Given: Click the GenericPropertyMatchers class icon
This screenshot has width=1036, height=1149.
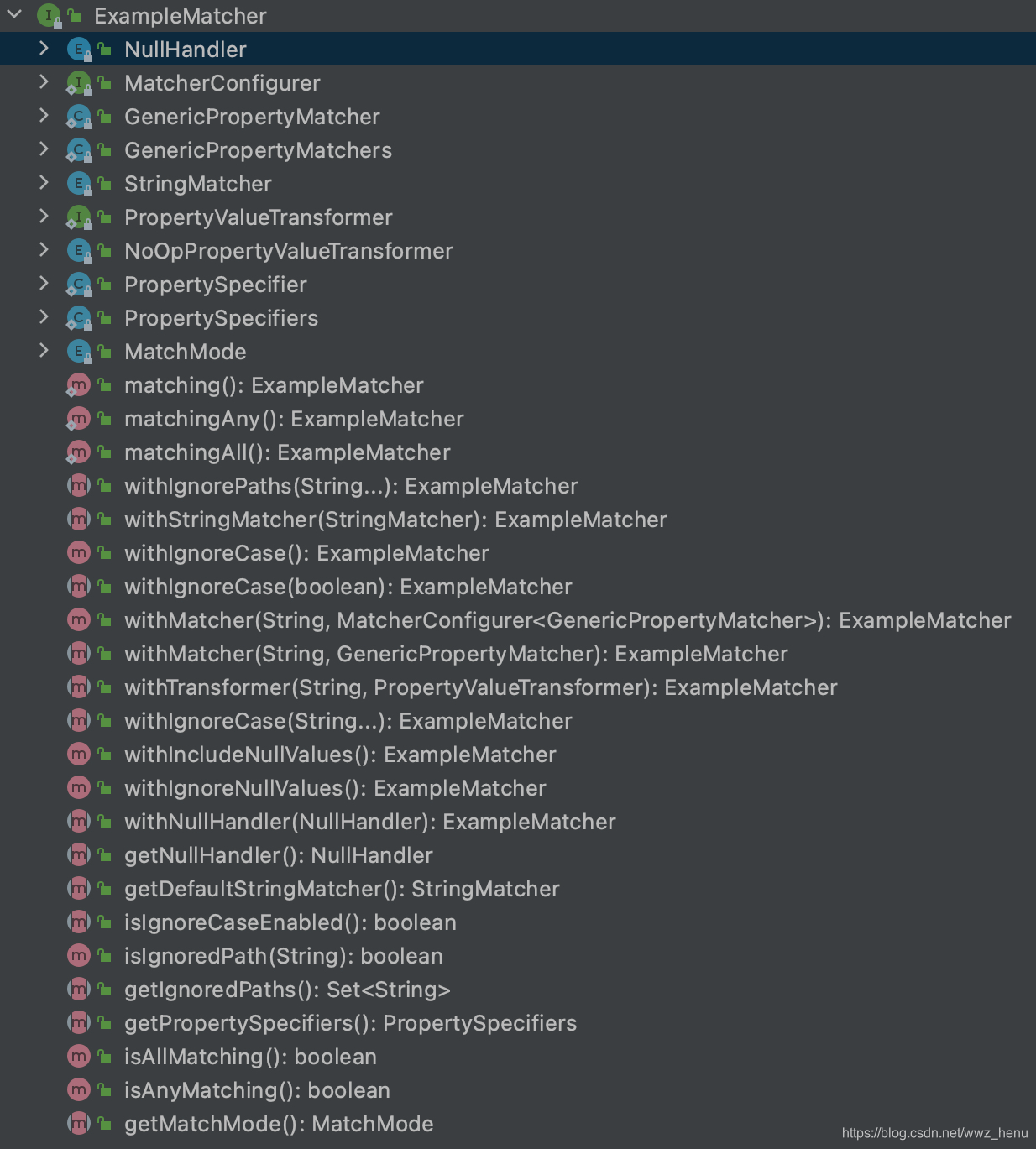Looking at the screenshot, I should tap(79, 149).
